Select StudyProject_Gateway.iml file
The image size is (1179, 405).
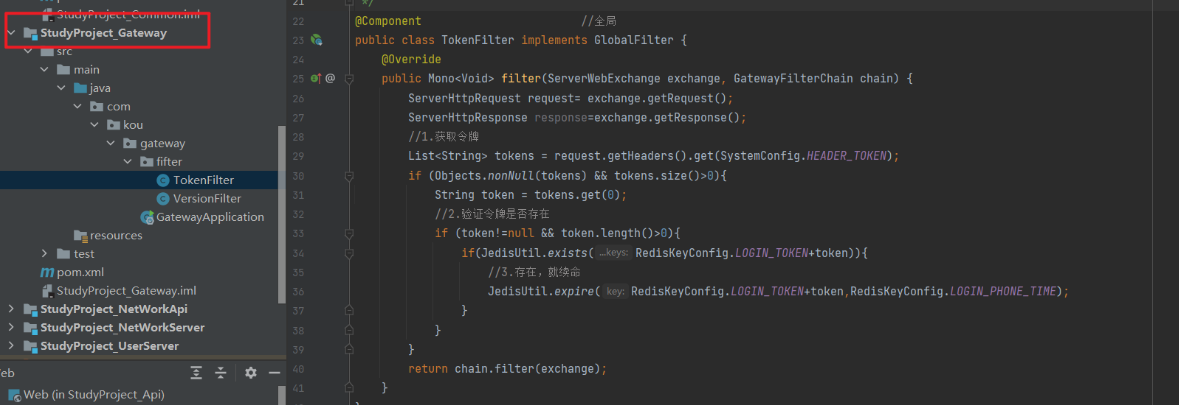coord(126,291)
